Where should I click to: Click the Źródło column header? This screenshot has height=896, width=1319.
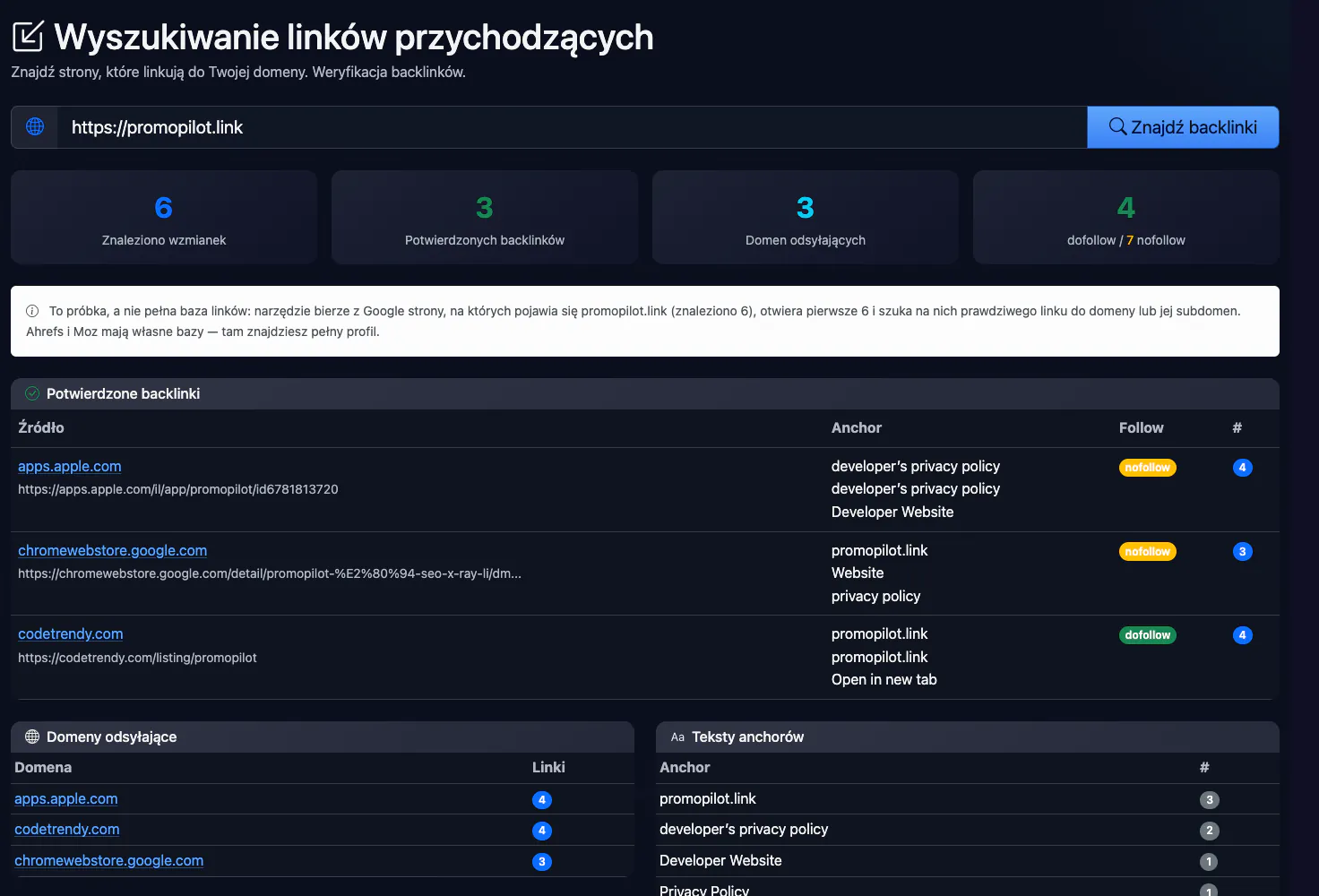41,427
